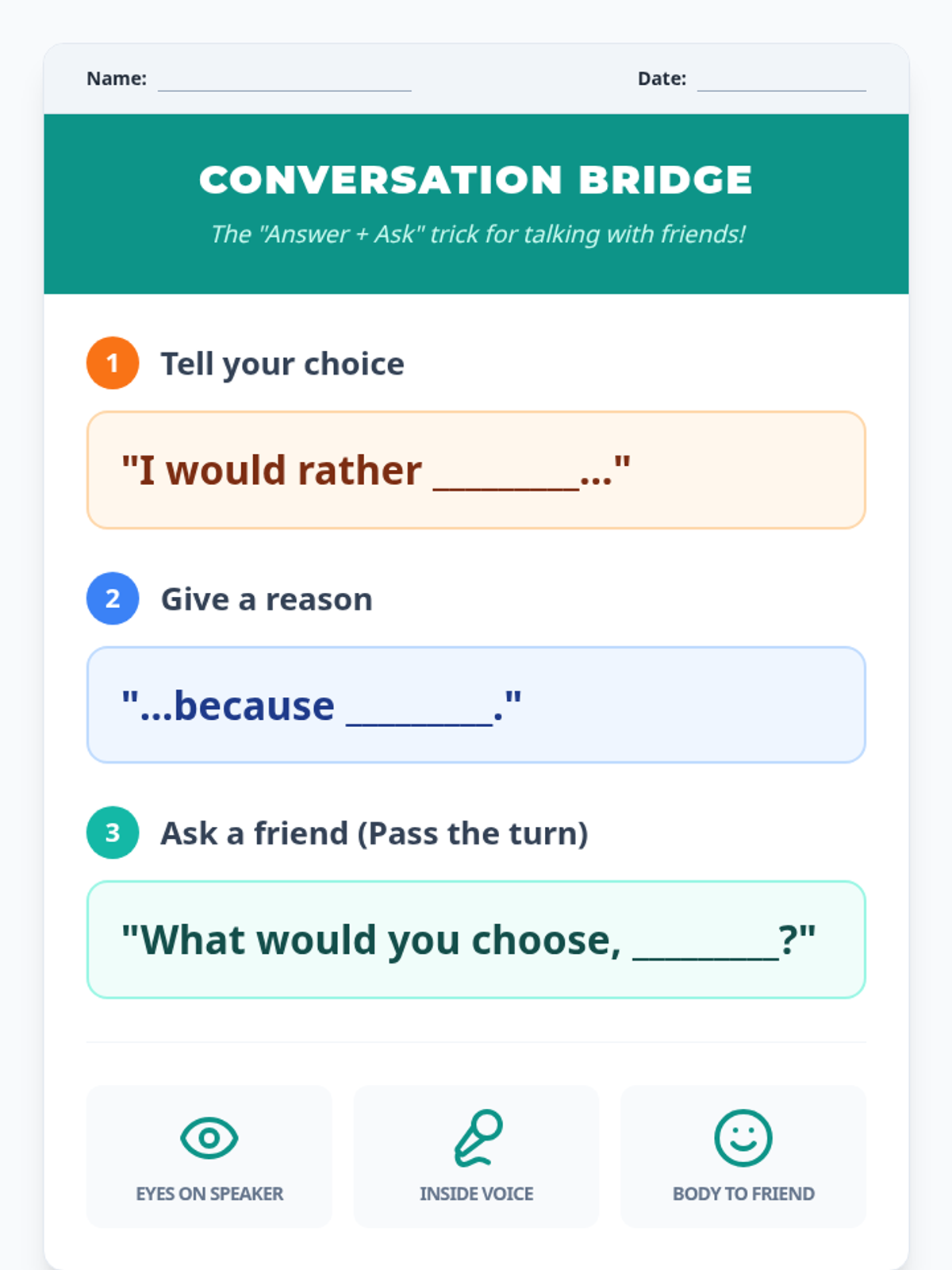The image size is (952, 1270).
Task: Click the smiley face icon
Action: 743,1137
